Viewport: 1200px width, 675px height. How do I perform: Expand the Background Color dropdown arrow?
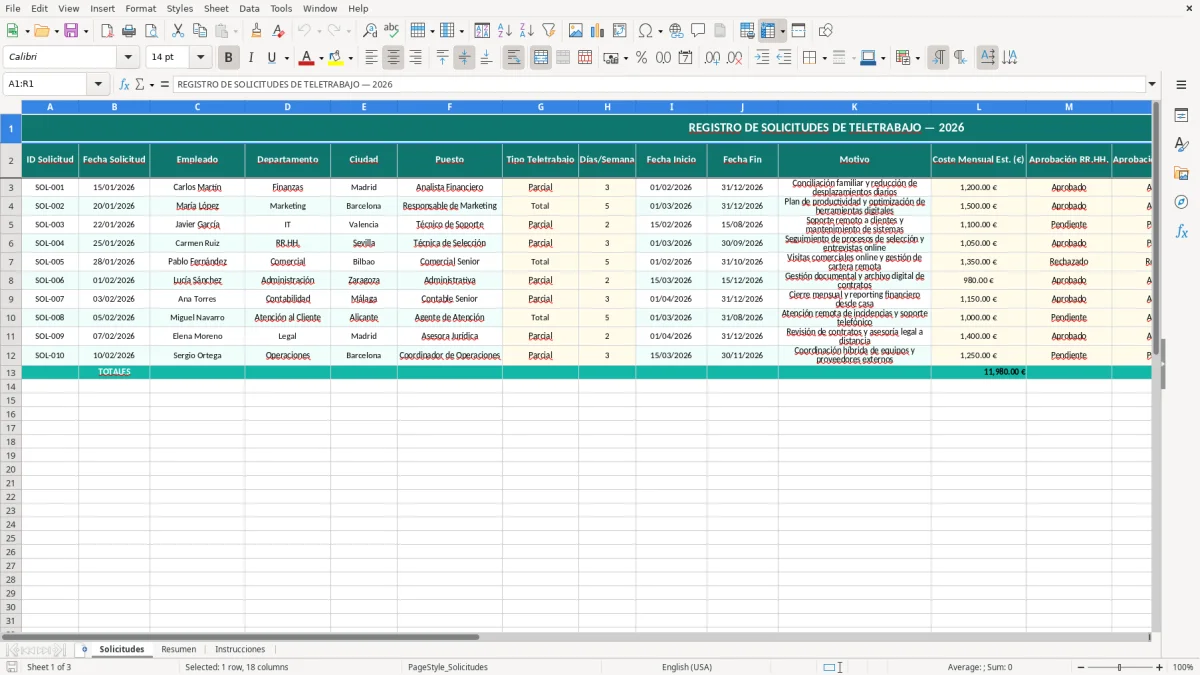click(350, 58)
